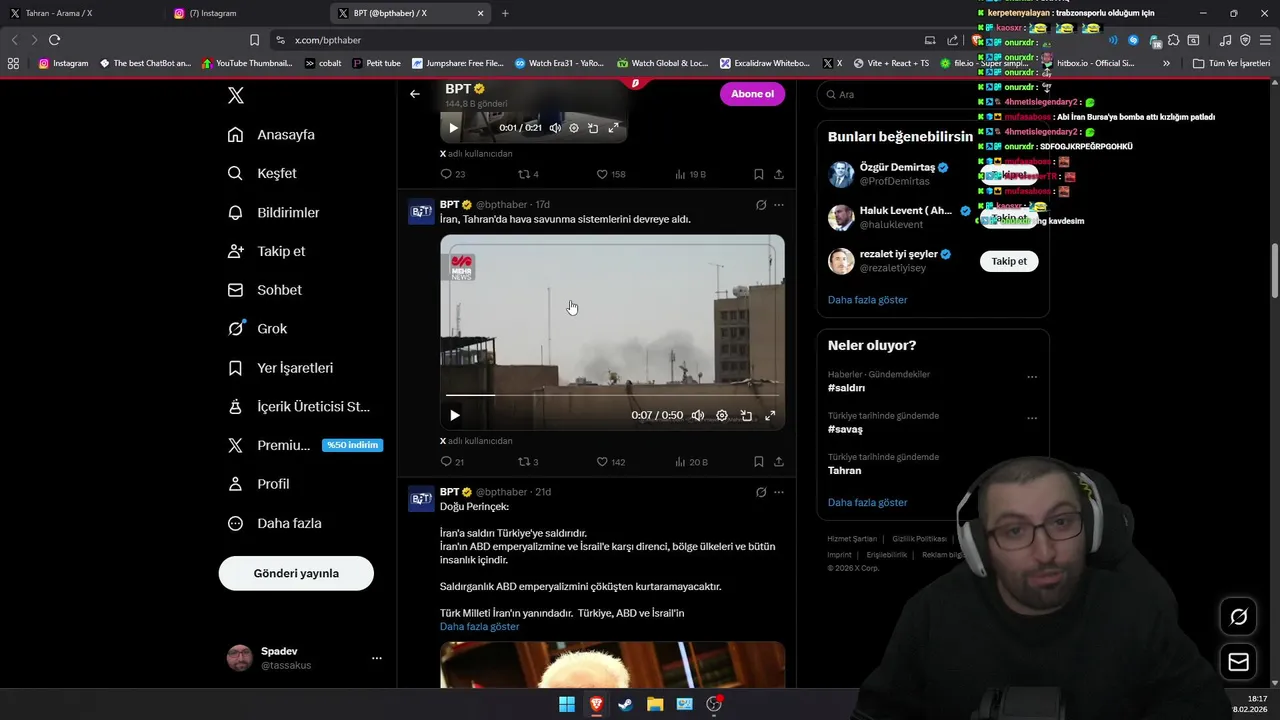The height and width of the screenshot is (720, 1280).
Task: Open more options on the 17d post
Action: click(779, 205)
